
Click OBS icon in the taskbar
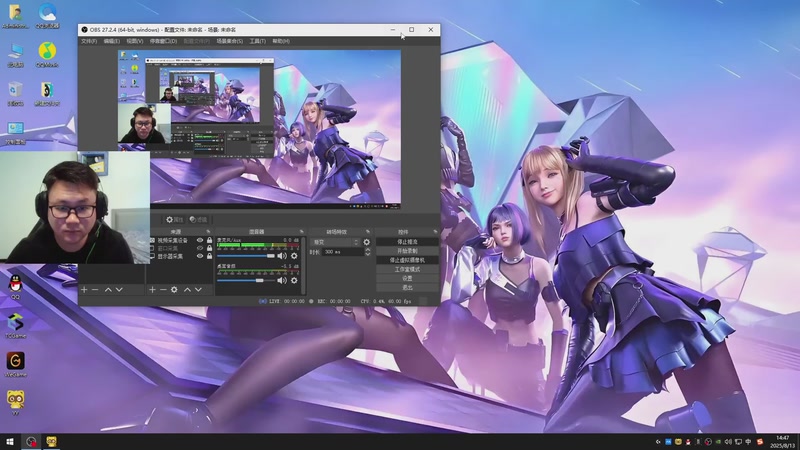point(31,441)
